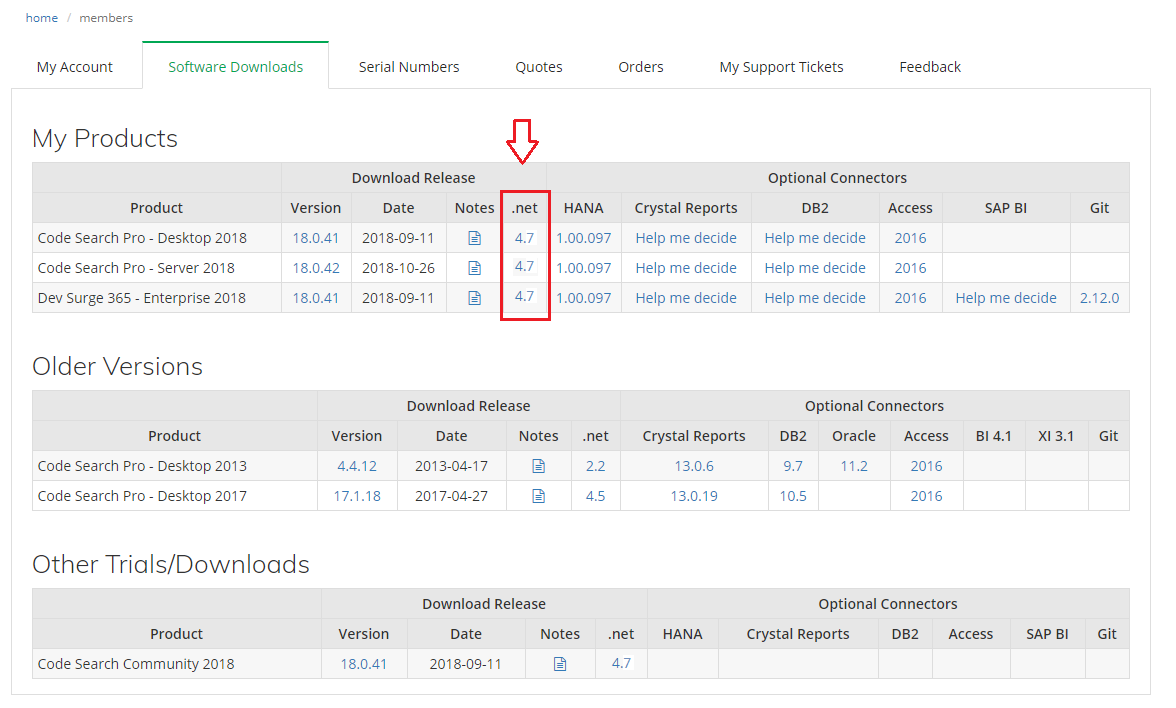
Task: Open release notes icon for Dev Surge 365 Enterprise
Action: (474, 298)
